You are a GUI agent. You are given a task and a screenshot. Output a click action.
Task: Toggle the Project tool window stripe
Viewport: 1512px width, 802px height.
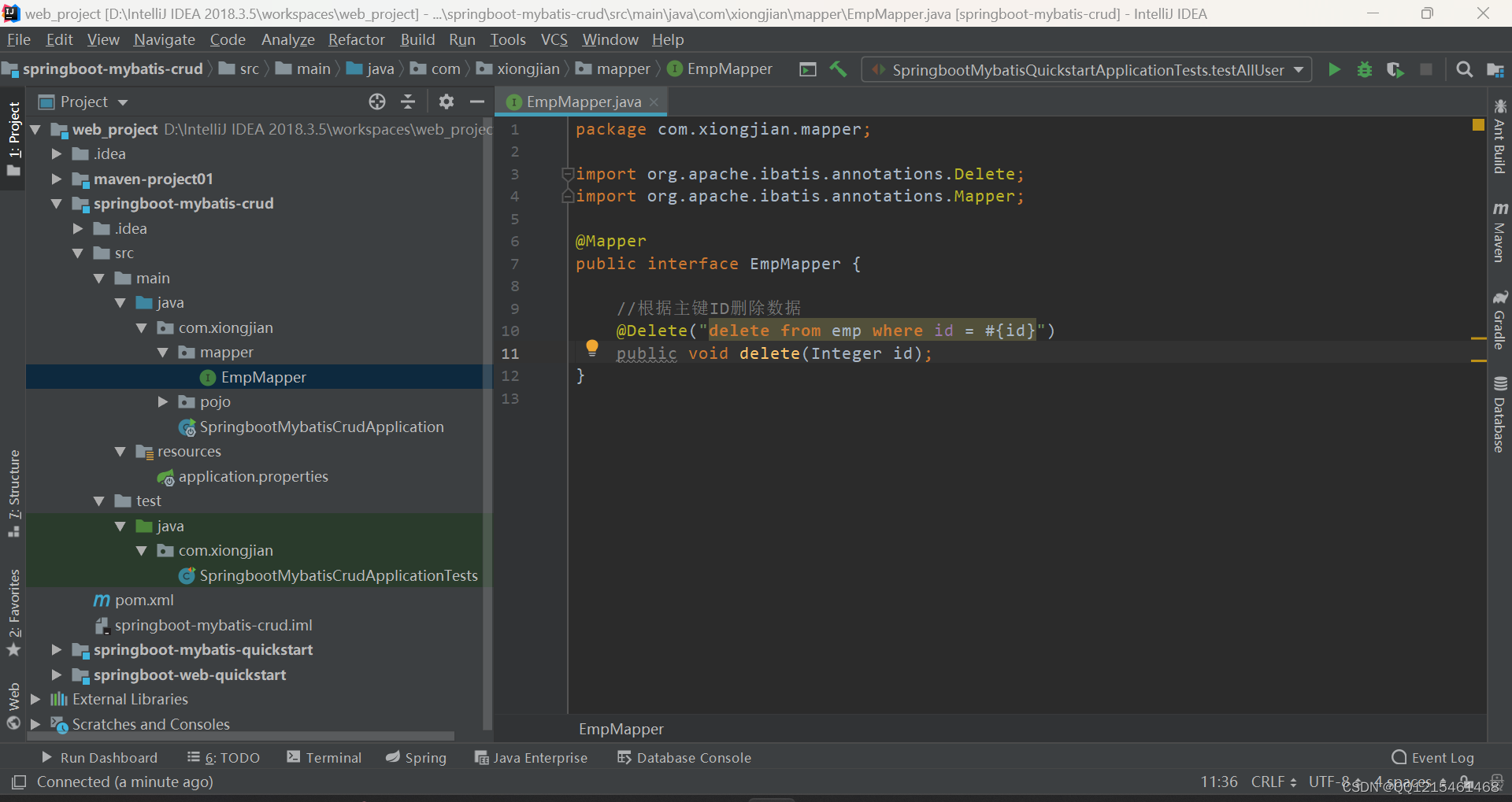click(13, 139)
